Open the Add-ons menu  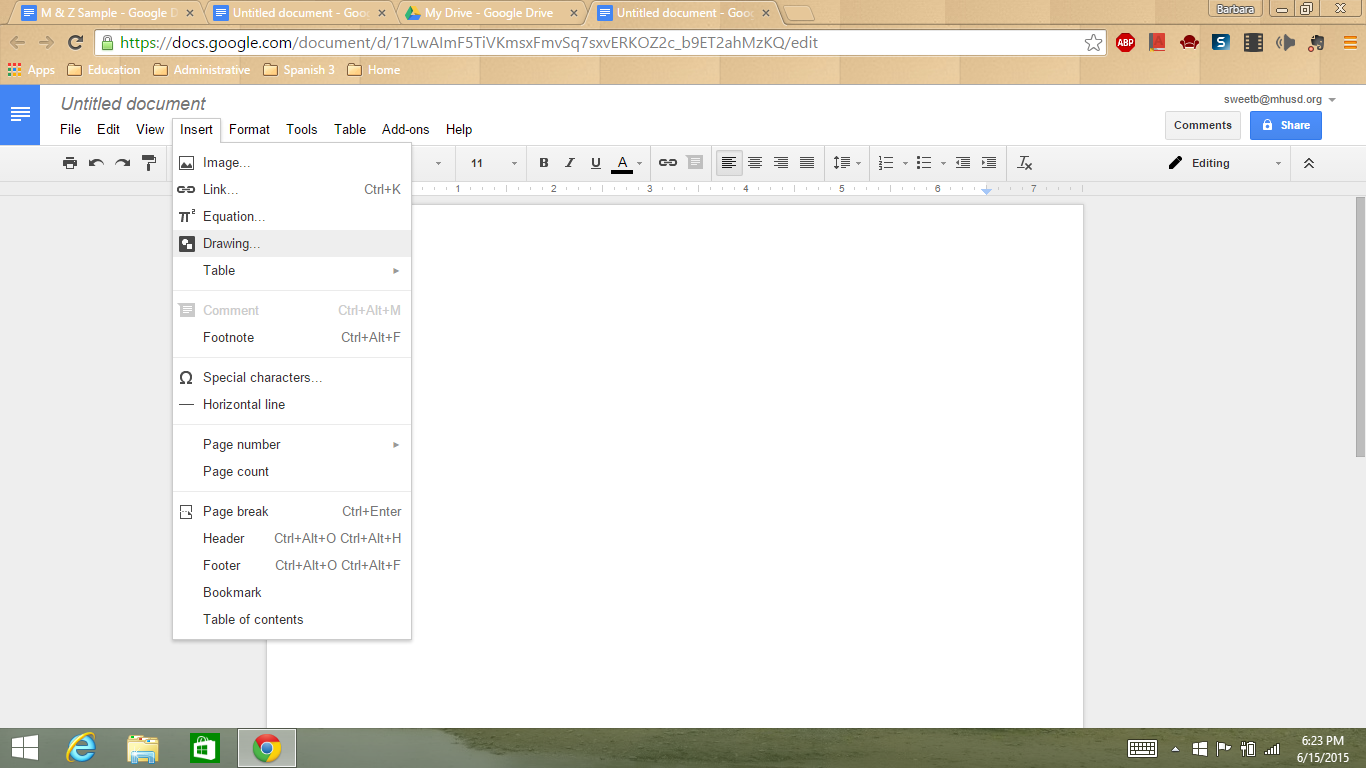click(405, 129)
